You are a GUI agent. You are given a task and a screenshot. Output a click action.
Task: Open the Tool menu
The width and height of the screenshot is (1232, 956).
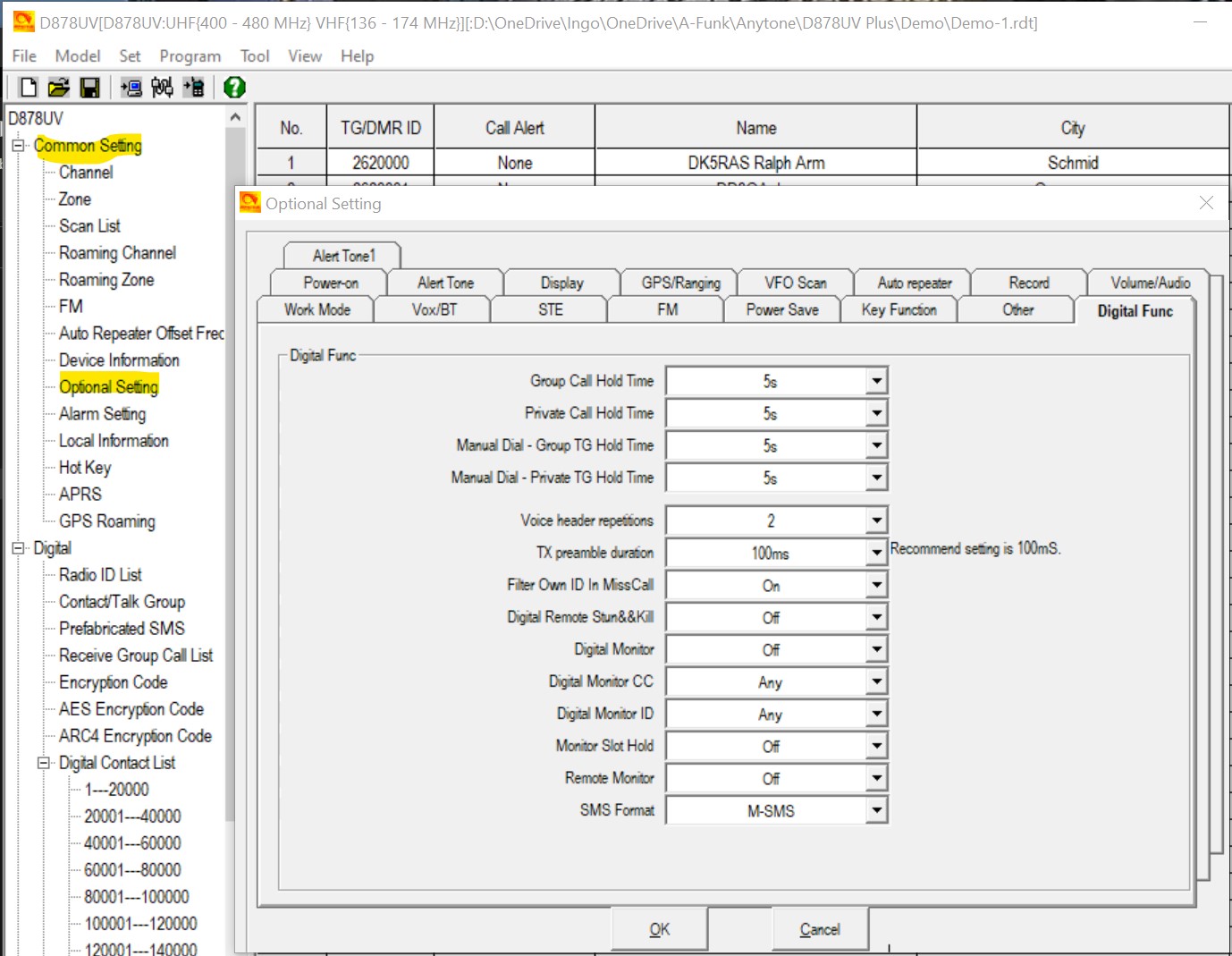tap(255, 55)
